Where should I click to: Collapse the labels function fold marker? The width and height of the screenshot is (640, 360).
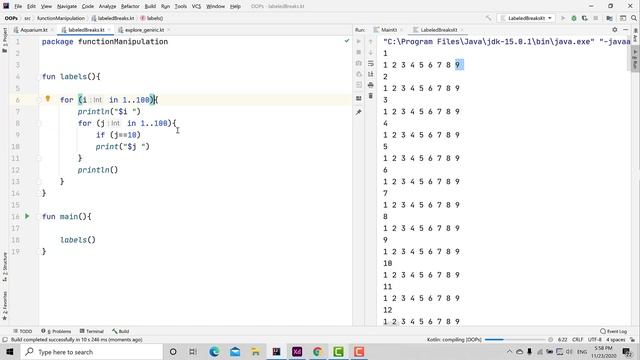point(40,77)
